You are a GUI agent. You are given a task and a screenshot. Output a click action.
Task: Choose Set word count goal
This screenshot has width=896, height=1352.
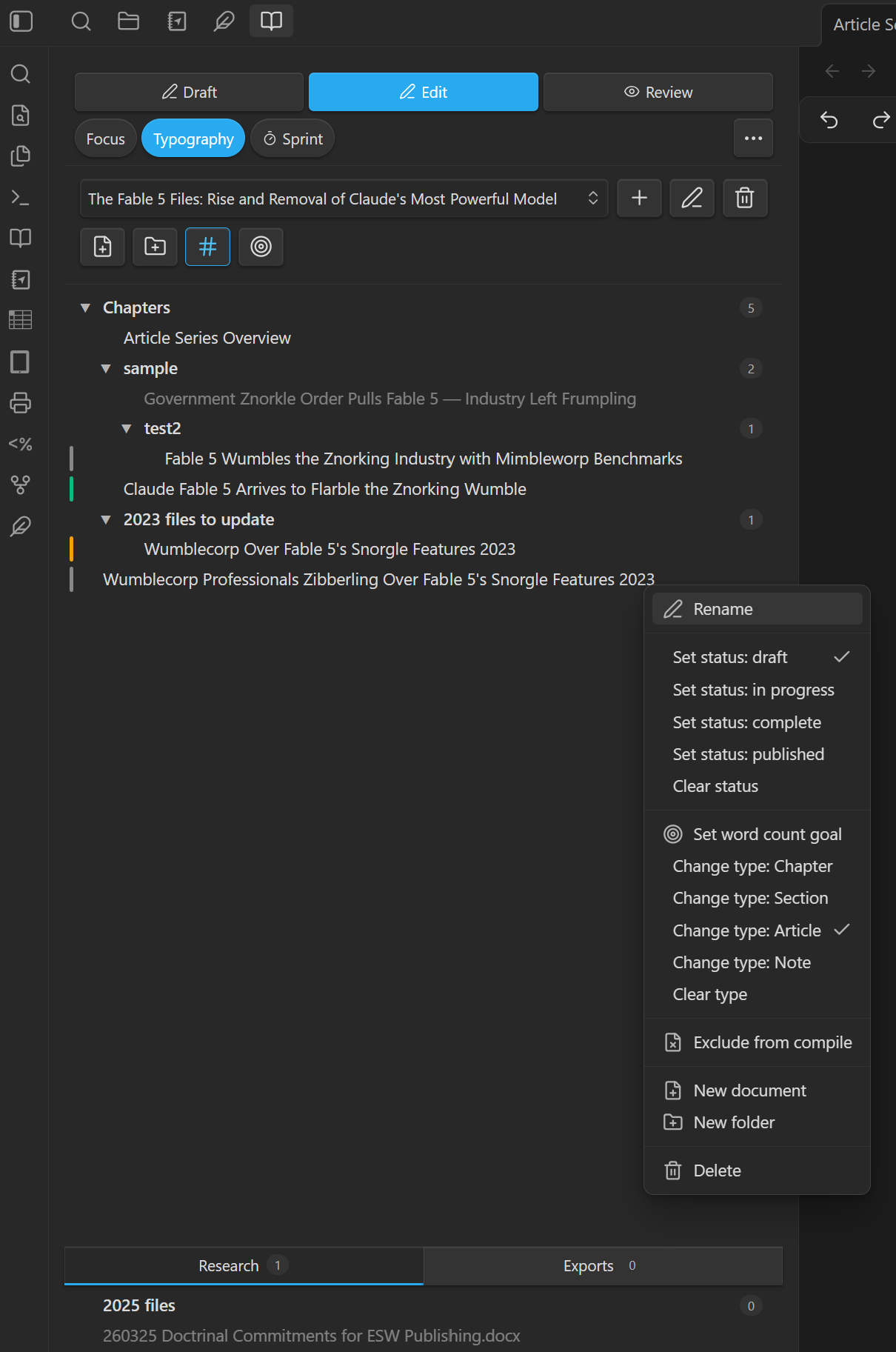pyautogui.click(x=757, y=834)
